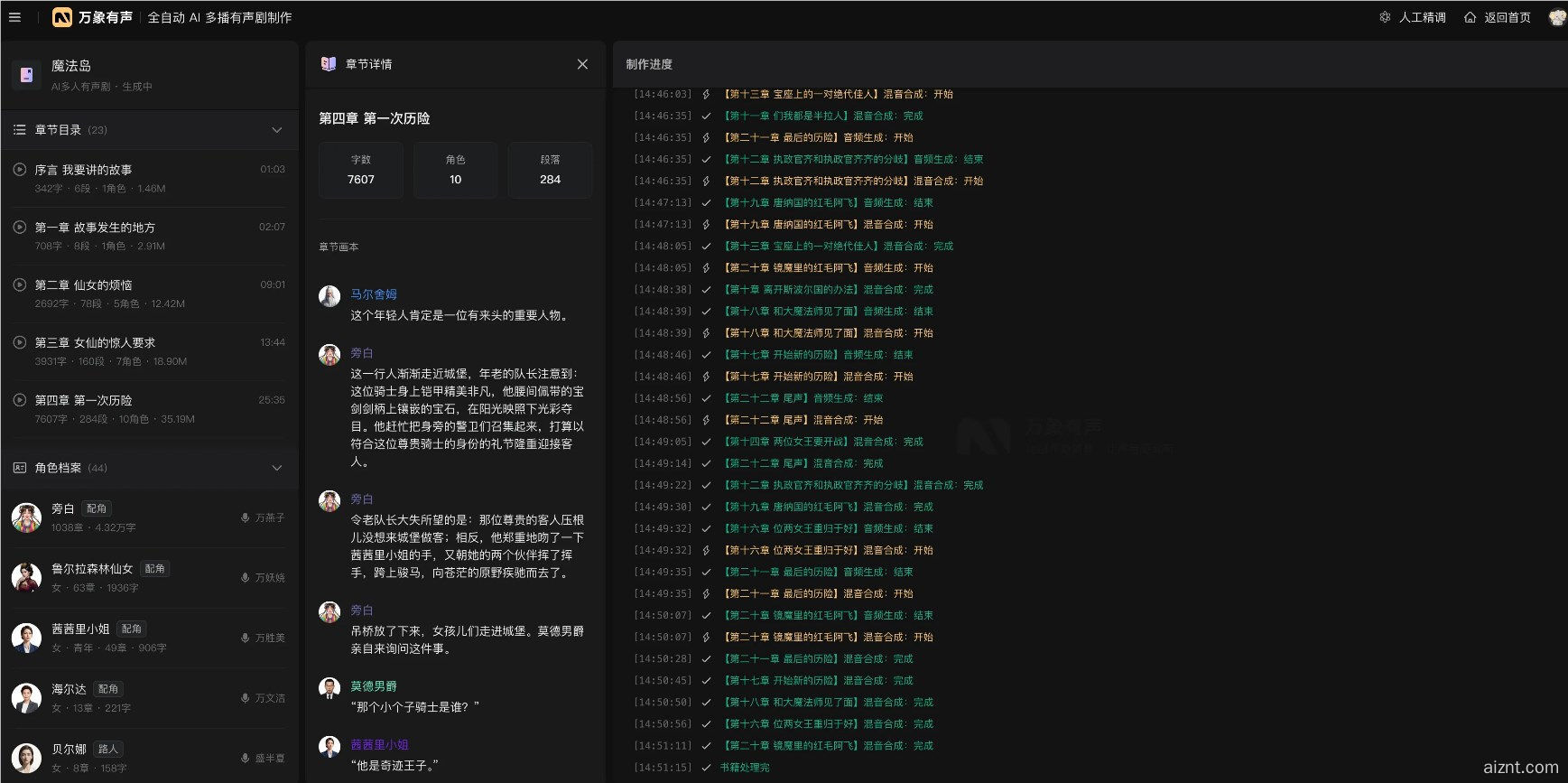This screenshot has width=1568, height=783.
Task: Click log entry 书籍处理完
Action: [745, 768]
